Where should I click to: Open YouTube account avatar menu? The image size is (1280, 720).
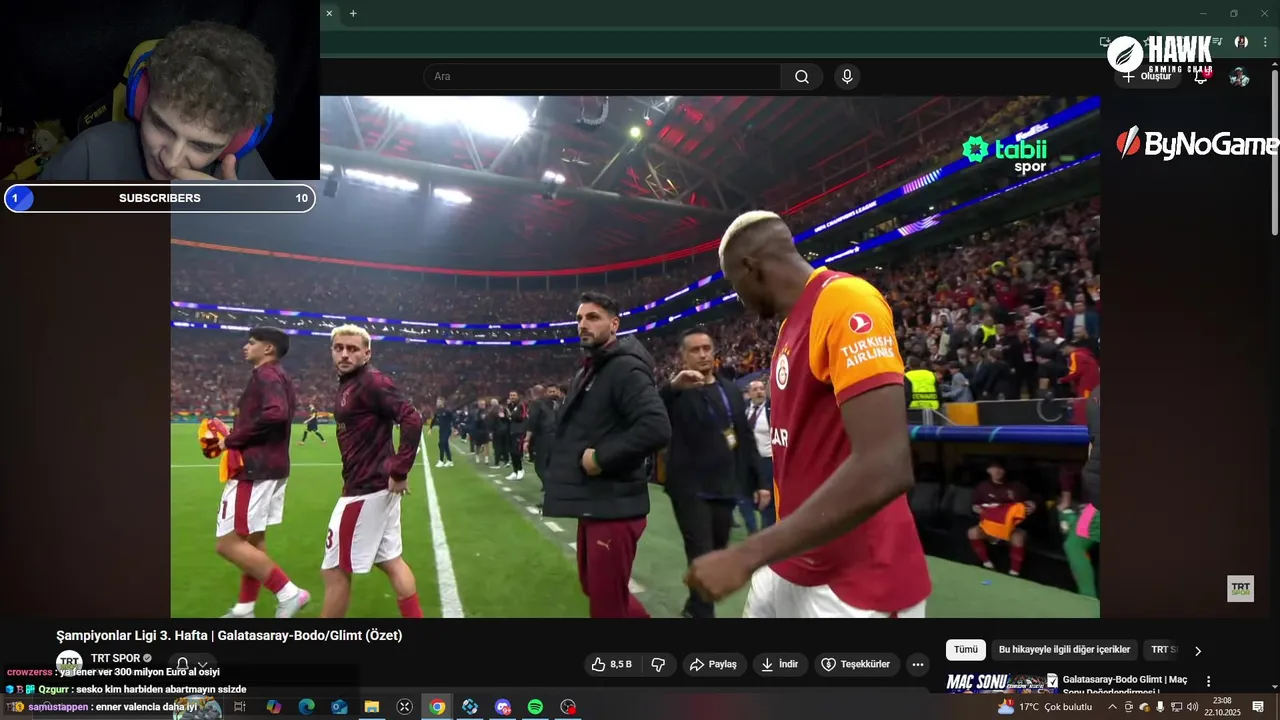click(x=1239, y=77)
